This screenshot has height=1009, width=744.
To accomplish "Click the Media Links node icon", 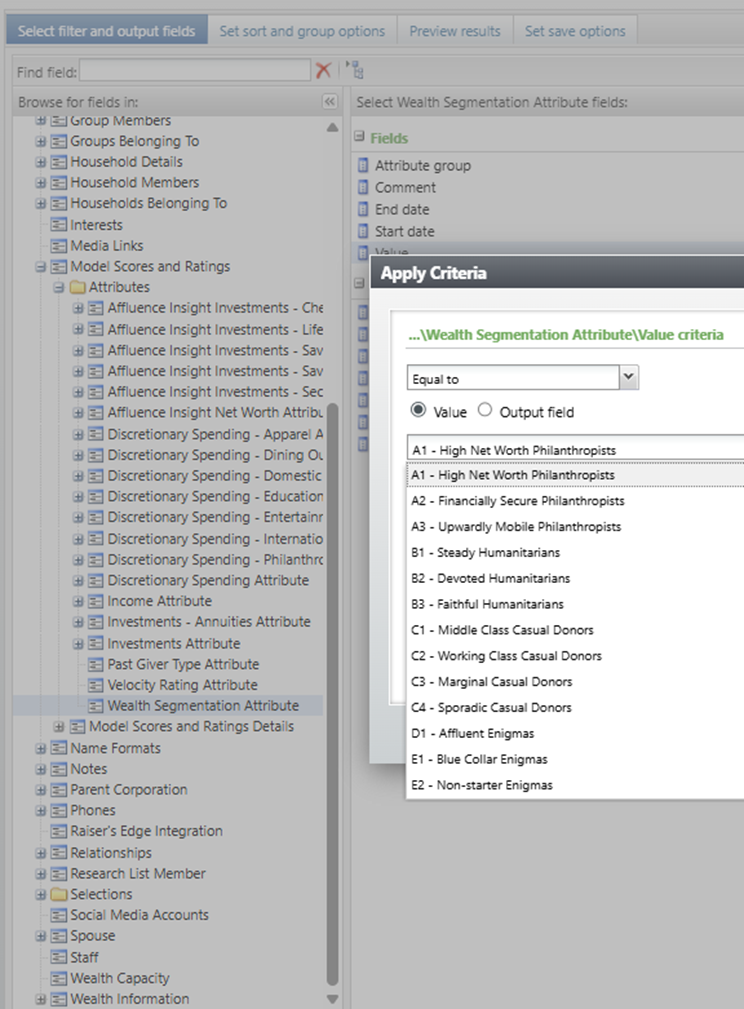I will 59,246.
